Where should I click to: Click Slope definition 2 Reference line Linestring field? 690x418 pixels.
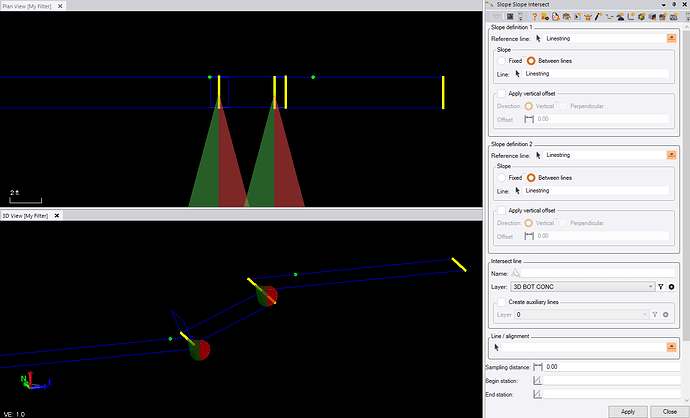(605, 155)
